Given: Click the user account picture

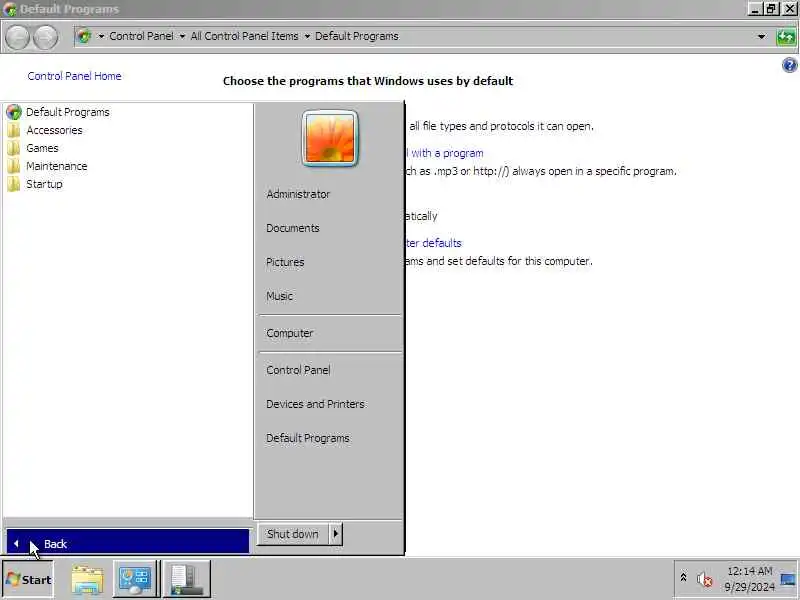Looking at the screenshot, I should pos(330,138).
